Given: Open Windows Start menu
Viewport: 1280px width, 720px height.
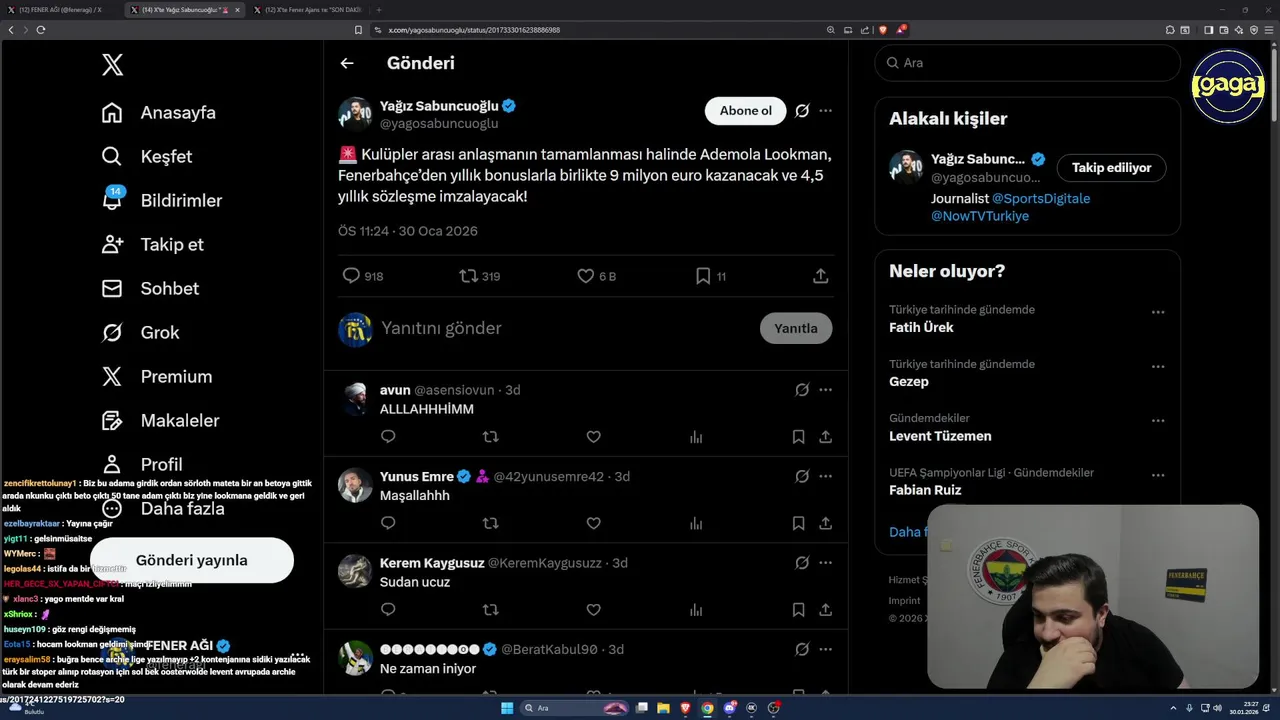Looking at the screenshot, I should click(x=507, y=708).
